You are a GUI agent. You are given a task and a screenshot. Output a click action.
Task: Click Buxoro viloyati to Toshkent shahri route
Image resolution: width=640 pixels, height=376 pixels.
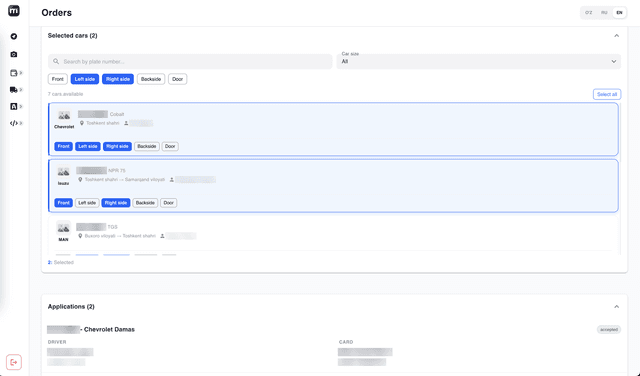coord(120,236)
